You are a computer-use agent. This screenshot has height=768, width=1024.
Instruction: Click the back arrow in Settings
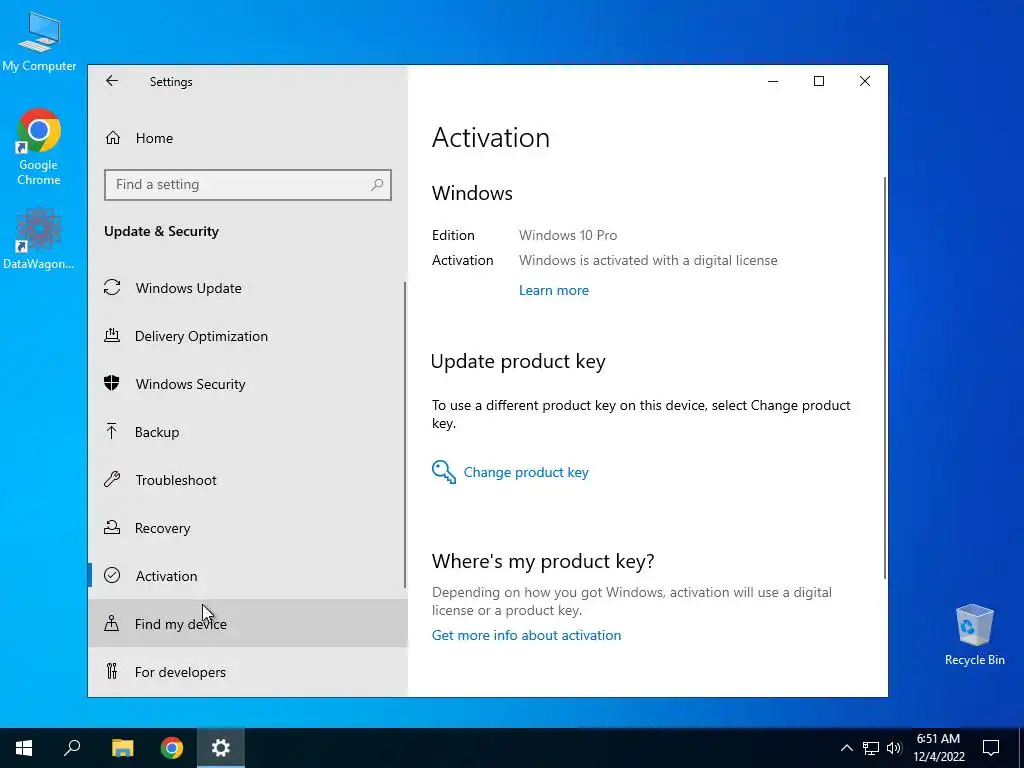[112, 81]
